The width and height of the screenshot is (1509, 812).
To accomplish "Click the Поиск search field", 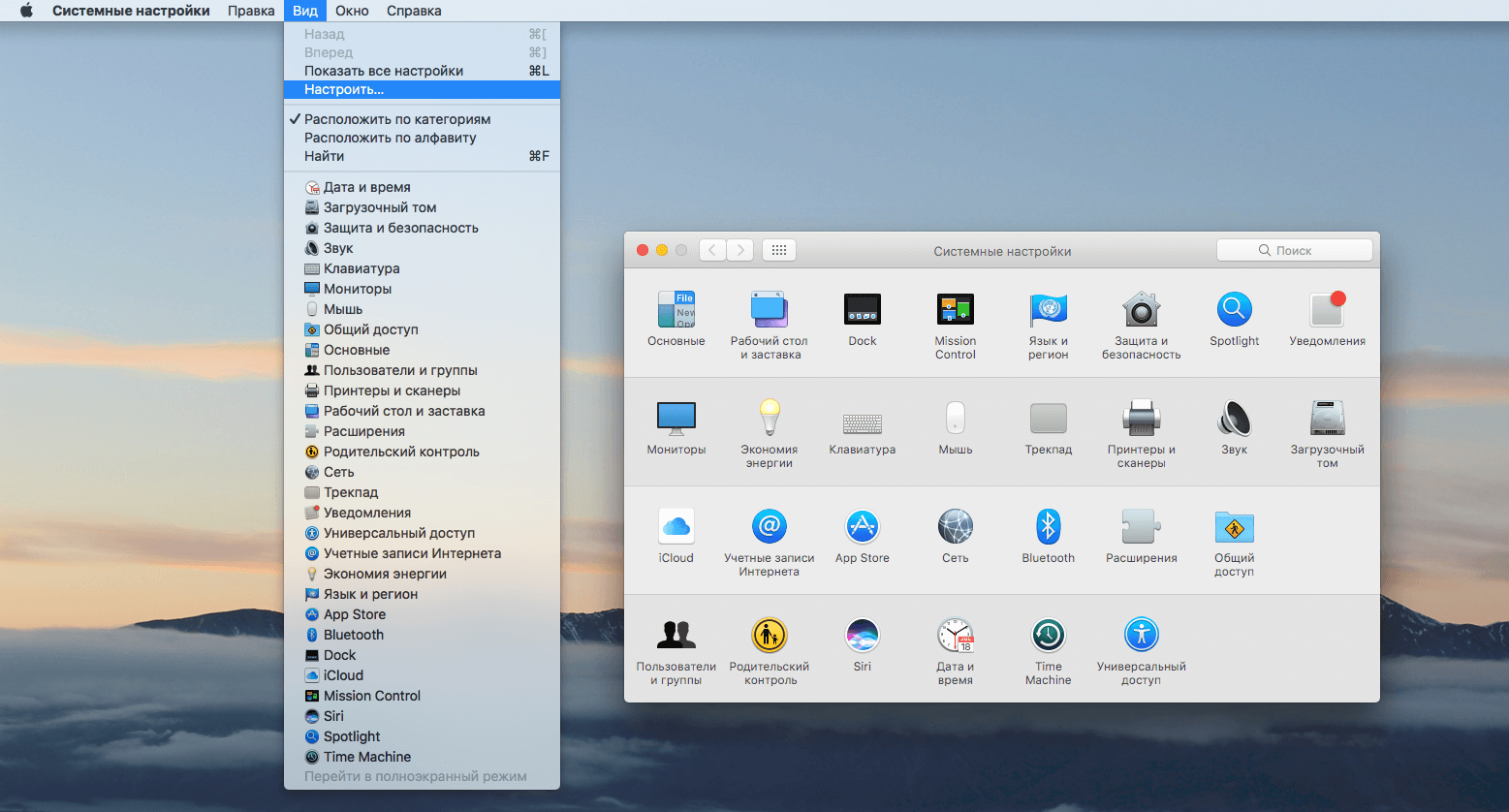I will [1295, 250].
